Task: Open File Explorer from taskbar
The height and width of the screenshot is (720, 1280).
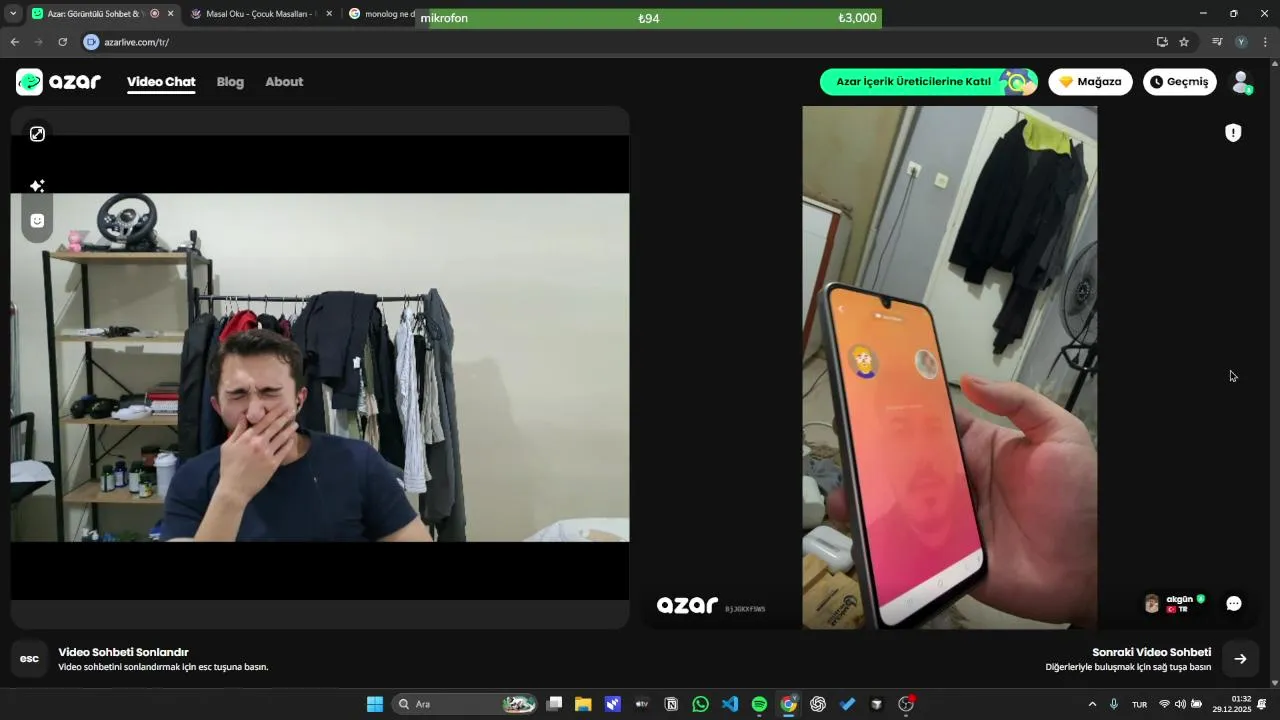Action: (x=583, y=704)
